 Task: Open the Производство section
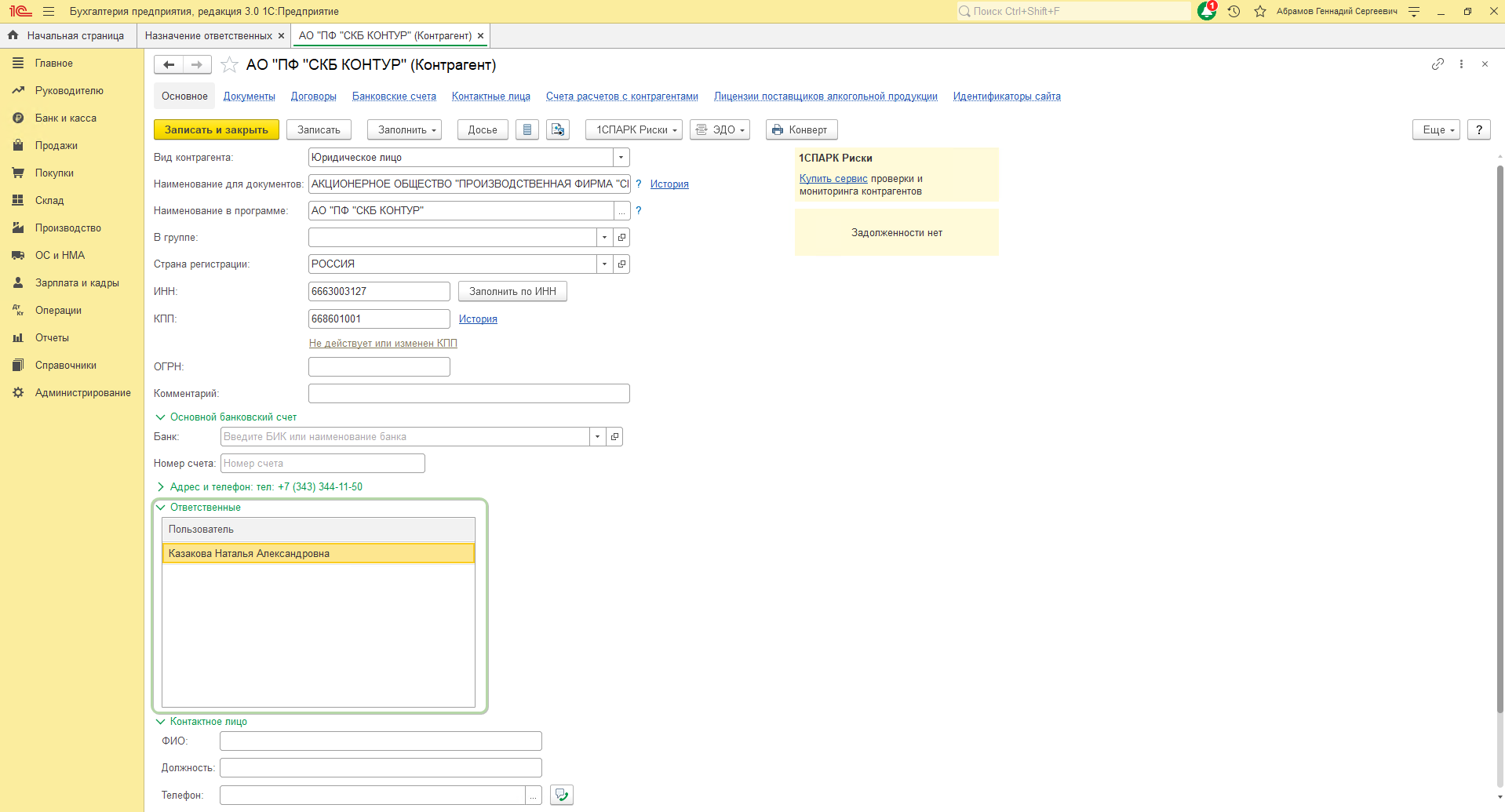tap(68, 228)
